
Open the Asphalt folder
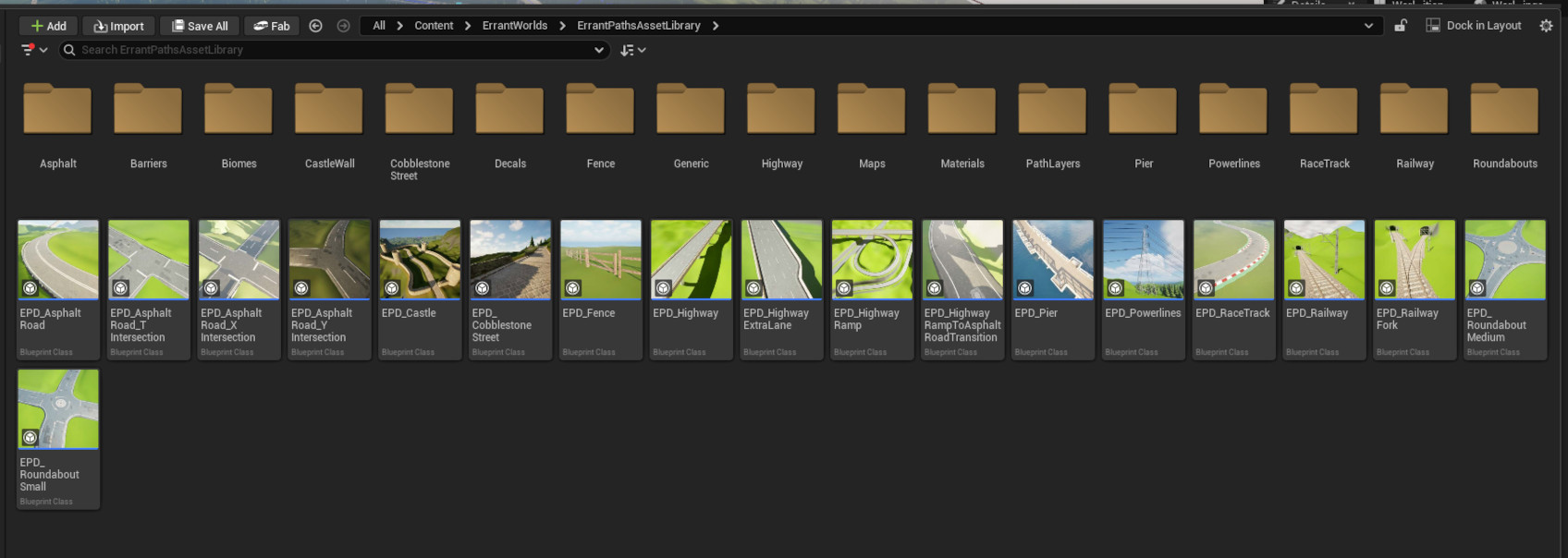(x=57, y=109)
